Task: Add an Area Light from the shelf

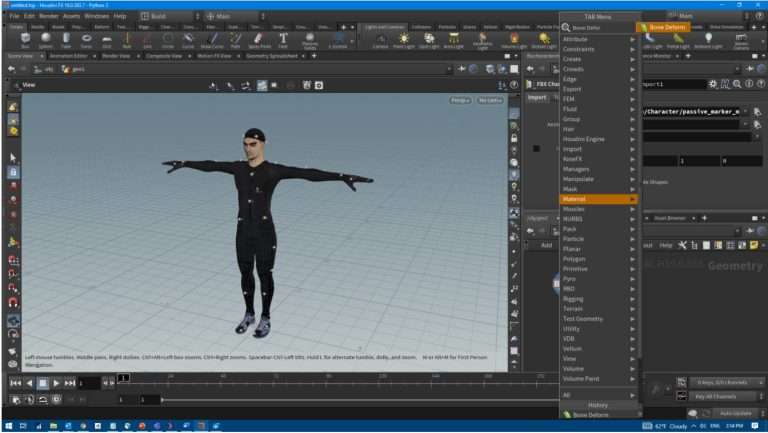Action: tap(454, 41)
